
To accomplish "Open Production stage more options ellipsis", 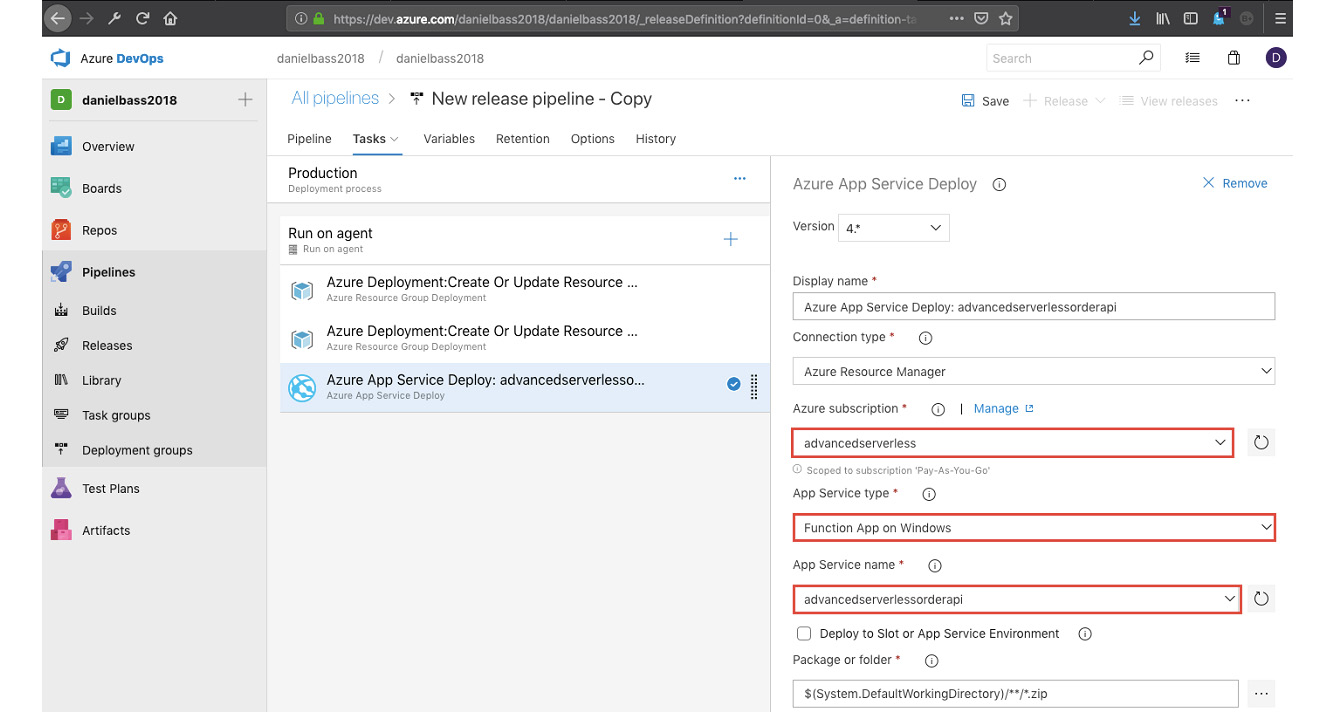I will [x=740, y=179].
